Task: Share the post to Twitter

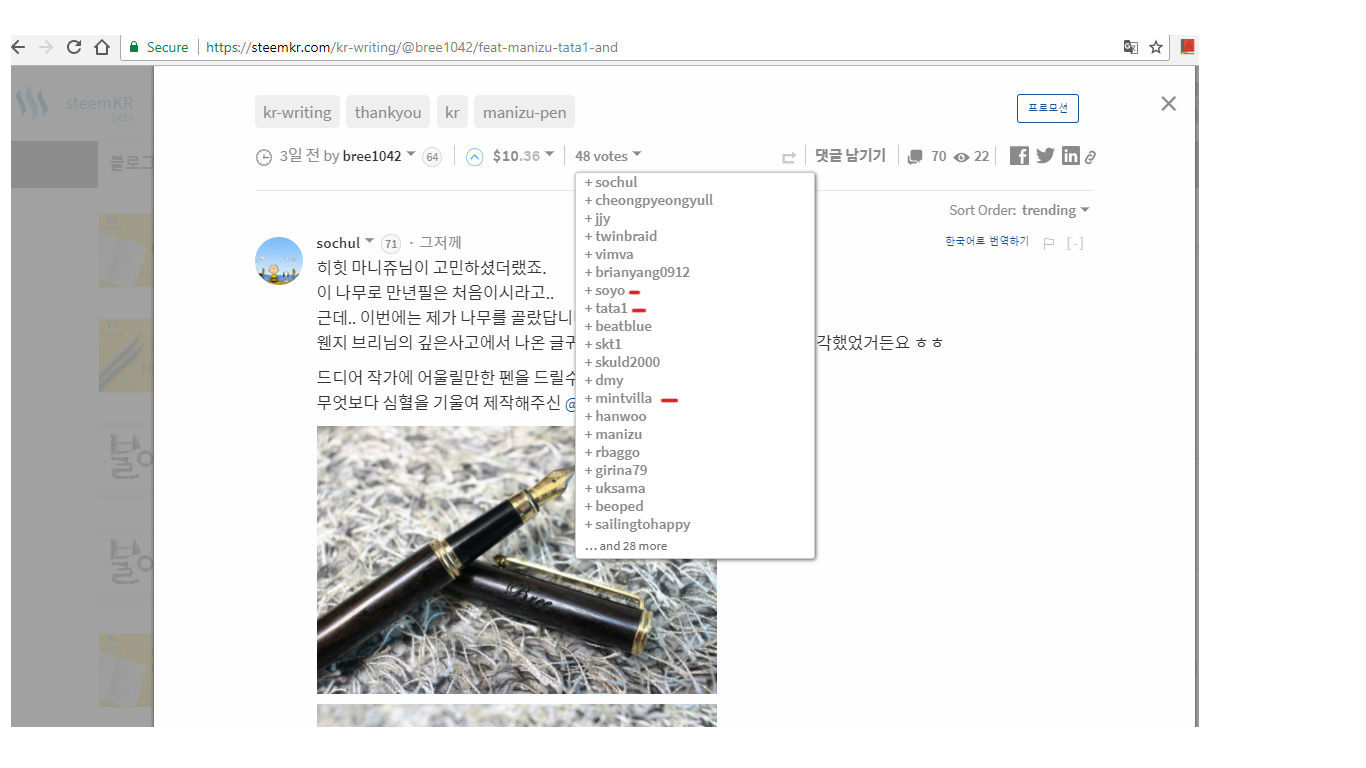Action: [1044, 155]
